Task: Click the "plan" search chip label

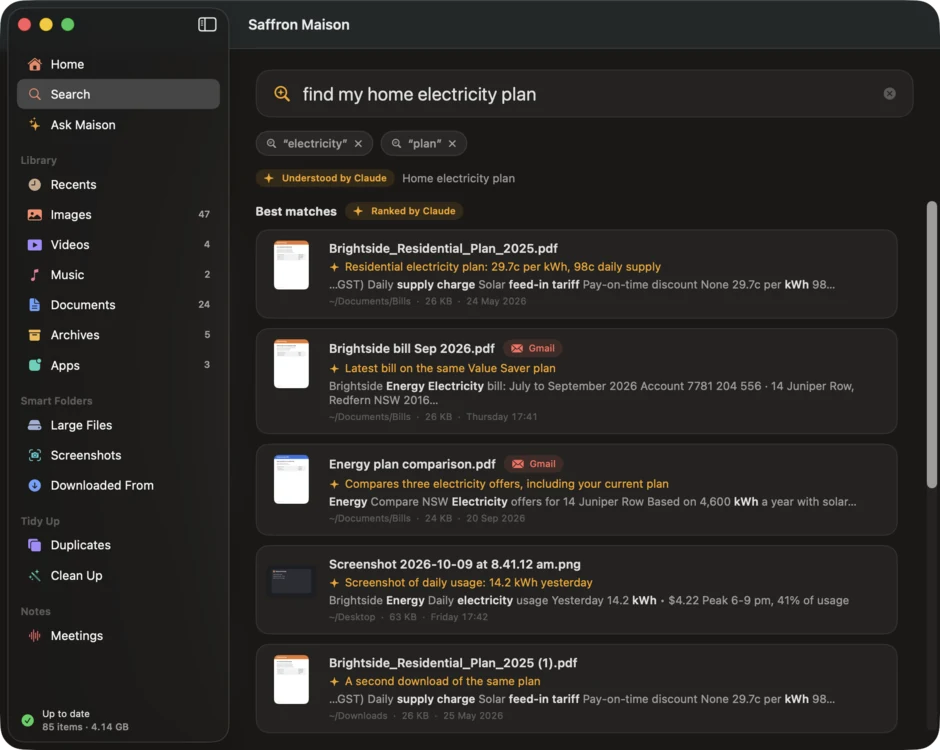Action: click(424, 143)
